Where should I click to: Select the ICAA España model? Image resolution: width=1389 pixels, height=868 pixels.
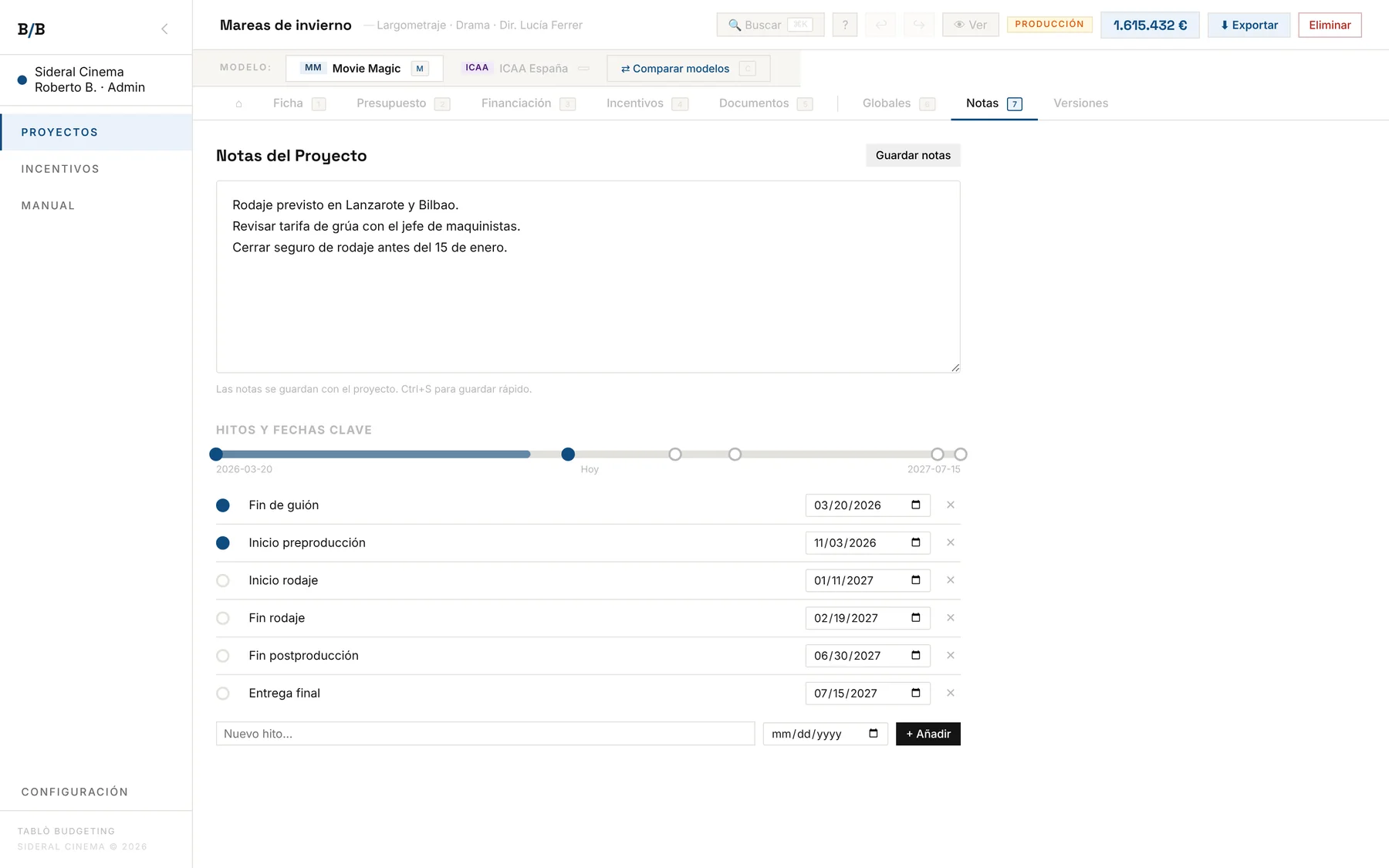click(x=526, y=68)
